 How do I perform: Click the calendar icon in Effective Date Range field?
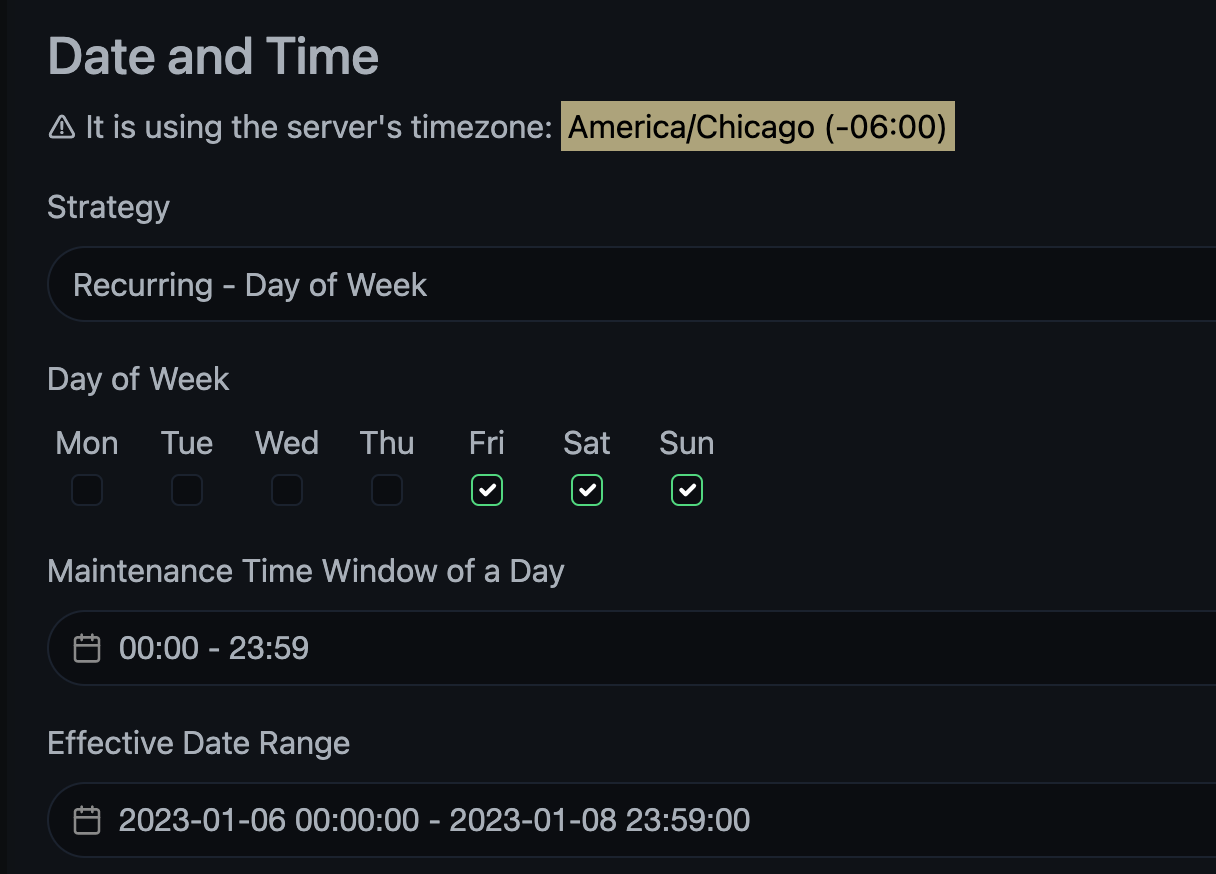coord(87,819)
